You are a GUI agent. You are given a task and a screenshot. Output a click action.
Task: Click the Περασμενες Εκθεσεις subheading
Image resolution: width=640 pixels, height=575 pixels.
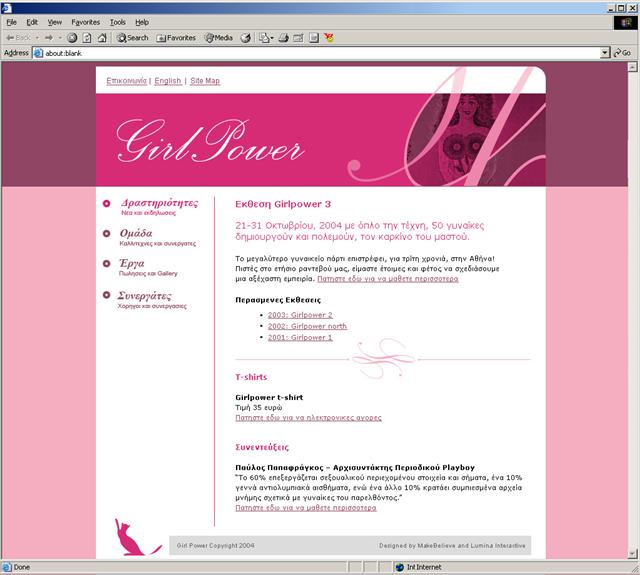[x=278, y=300]
